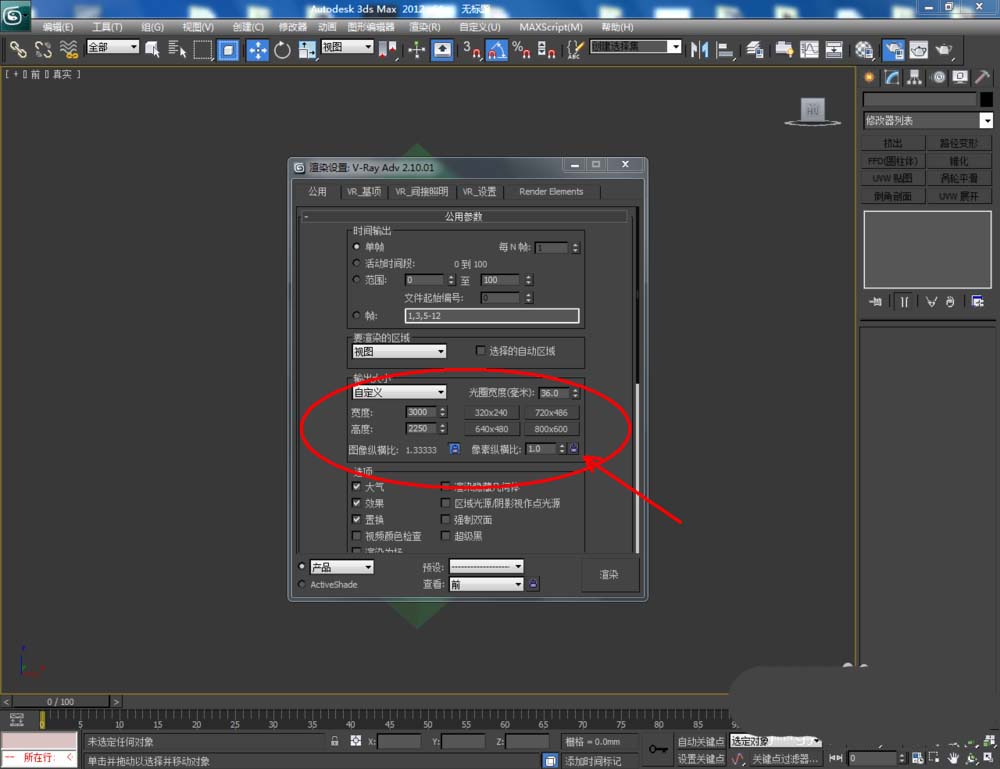The height and width of the screenshot is (769, 1000).
Task: Click the teapot Render icon
Action: pos(943,49)
